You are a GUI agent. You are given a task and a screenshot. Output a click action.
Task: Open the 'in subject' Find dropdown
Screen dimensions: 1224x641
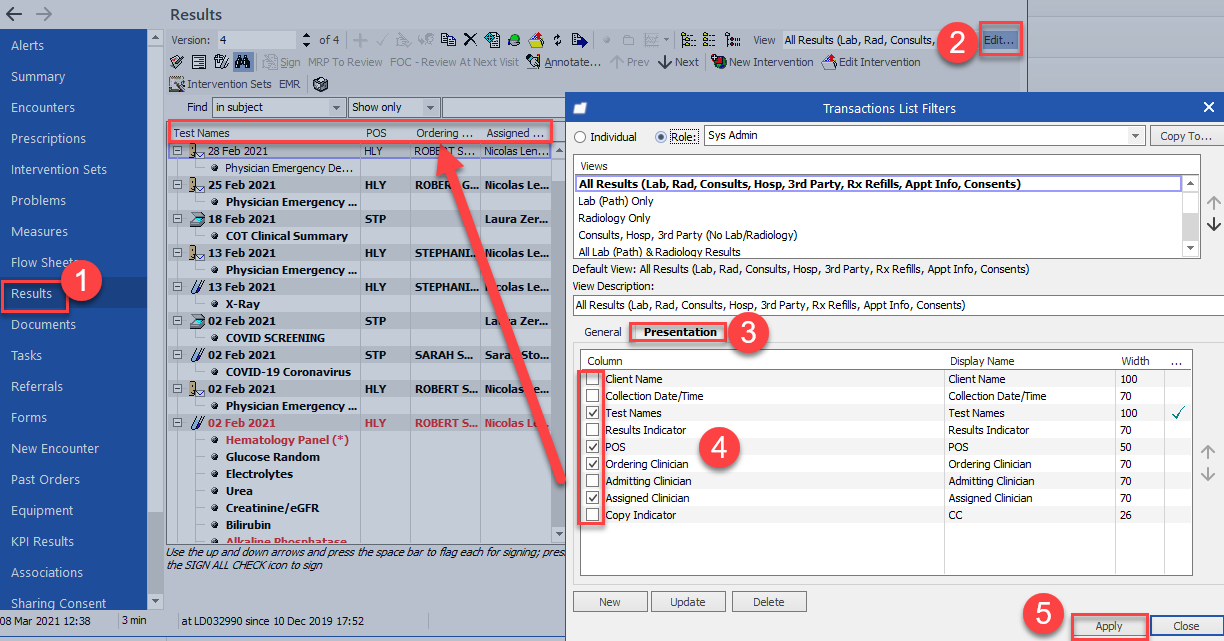click(x=337, y=107)
